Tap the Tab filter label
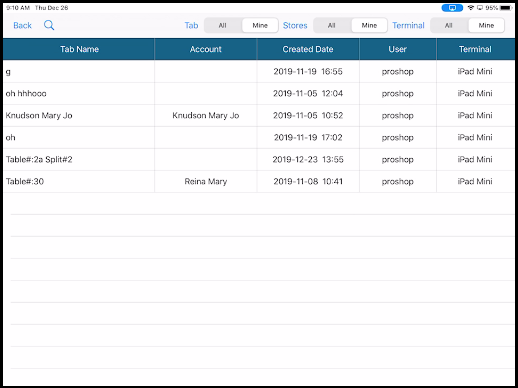Image resolution: width=518 pixels, height=388 pixels. point(191,25)
